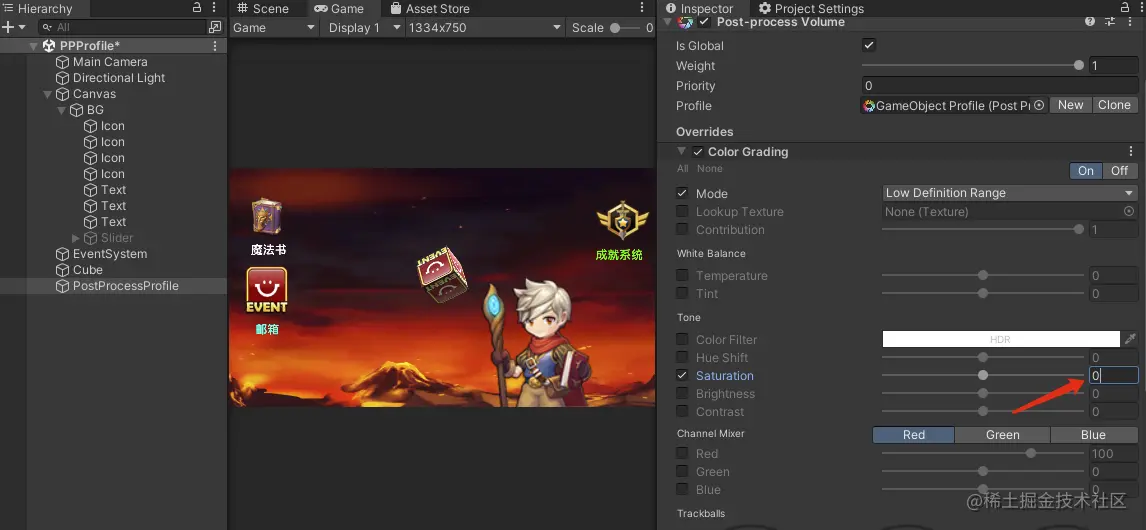This screenshot has height=530, width=1146.
Task: Open the PPProfile scene options menu
Action: tap(215, 46)
